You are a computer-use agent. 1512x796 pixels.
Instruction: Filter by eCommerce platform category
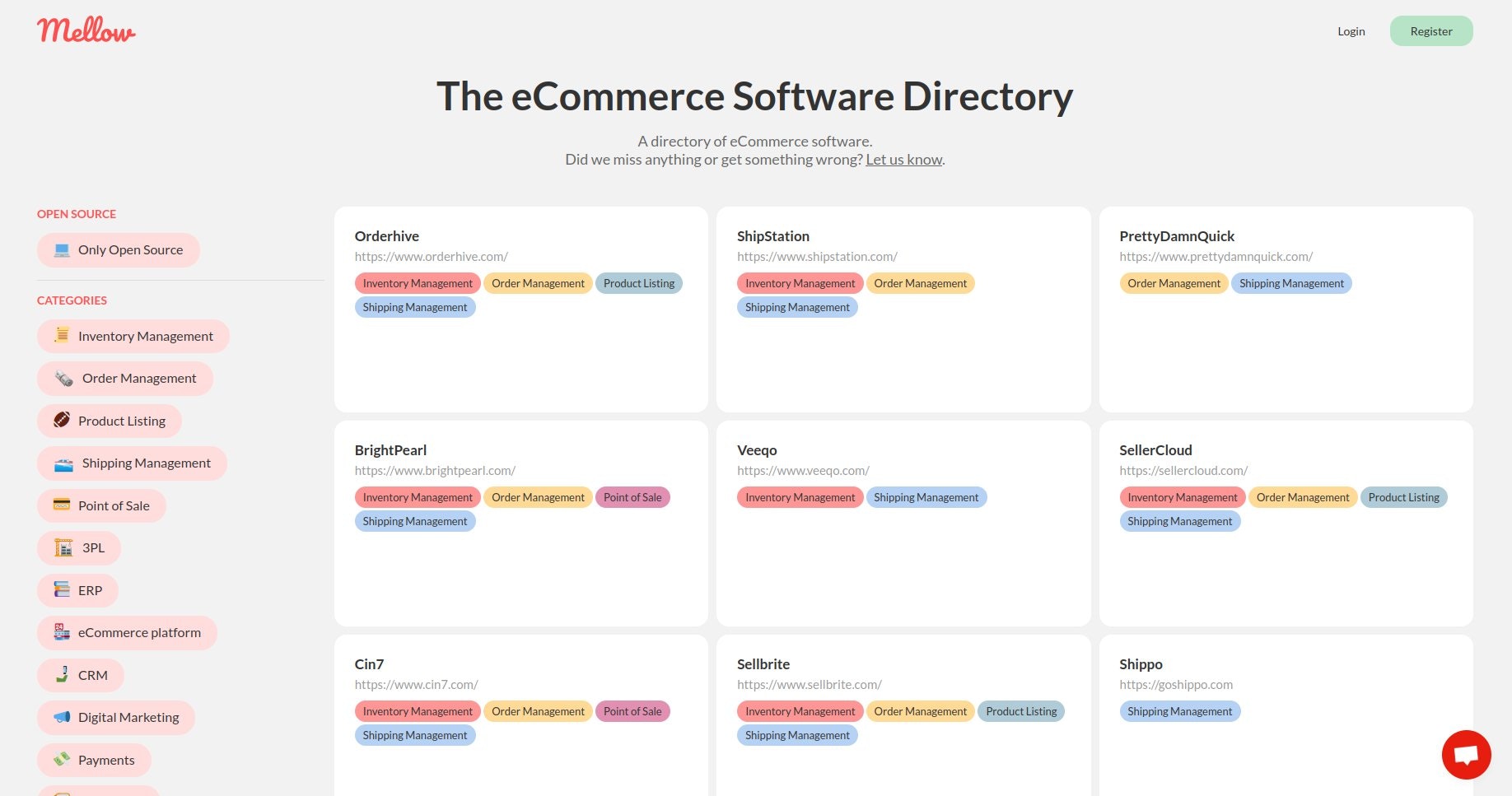click(x=127, y=633)
